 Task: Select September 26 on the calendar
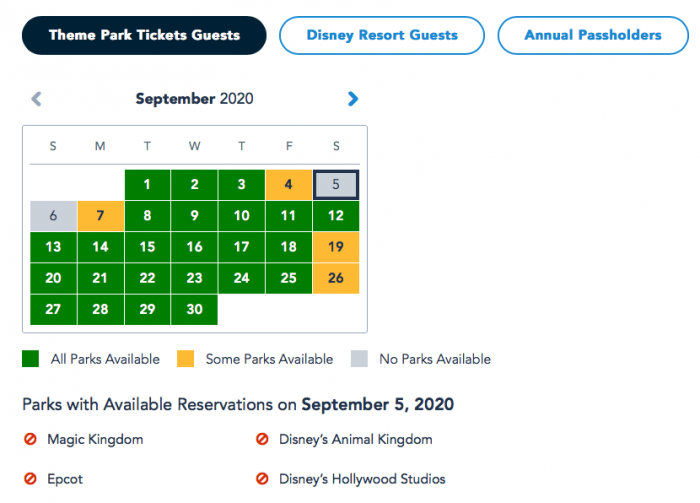point(336,278)
